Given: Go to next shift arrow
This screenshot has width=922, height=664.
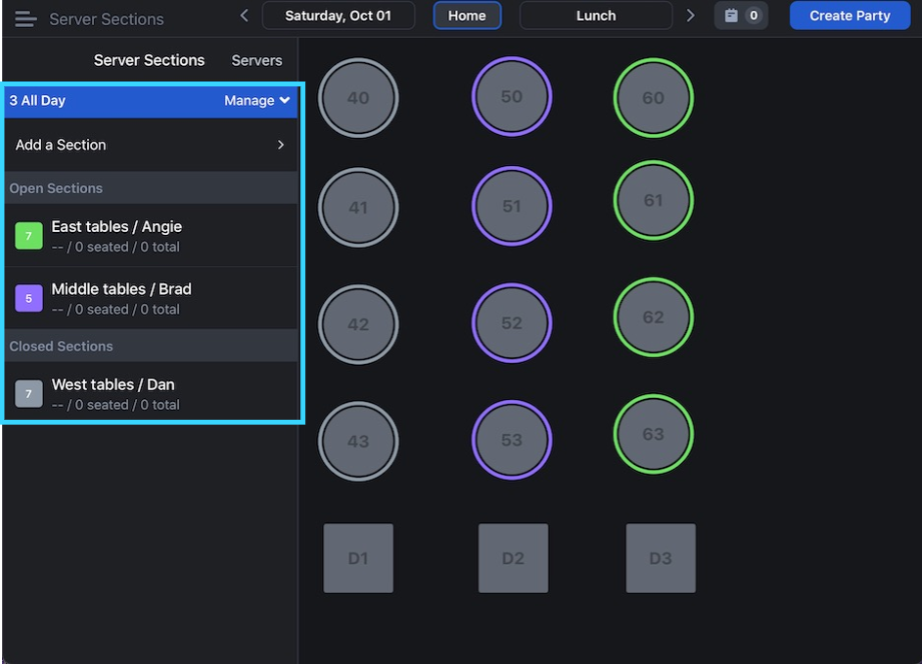Looking at the screenshot, I should pos(690,16).
